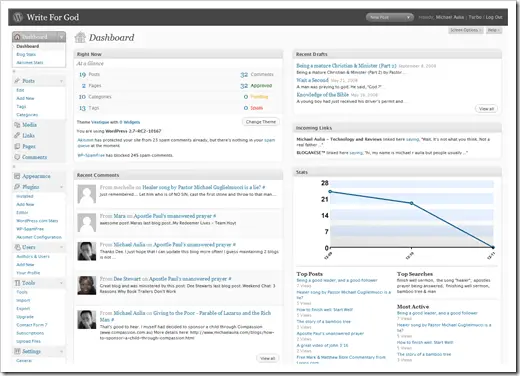Open 'The story of a bamboo tree' top post
520x376 pixels.
click(x=323, y=322)
